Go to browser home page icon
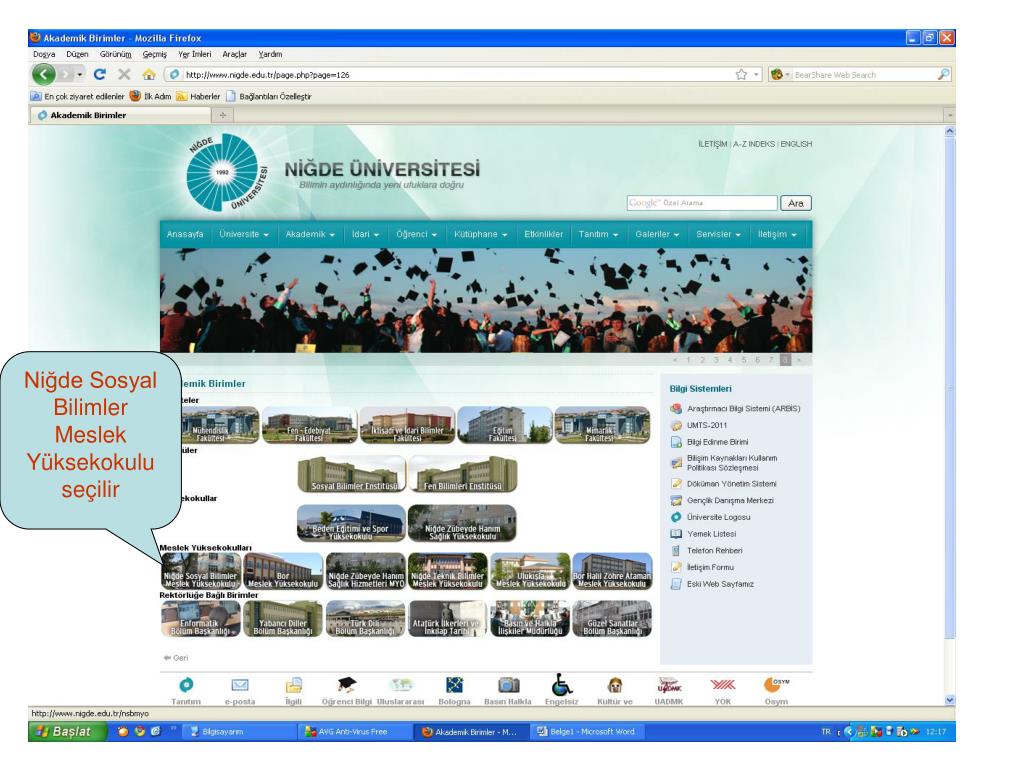 click(x=149, y=74)
